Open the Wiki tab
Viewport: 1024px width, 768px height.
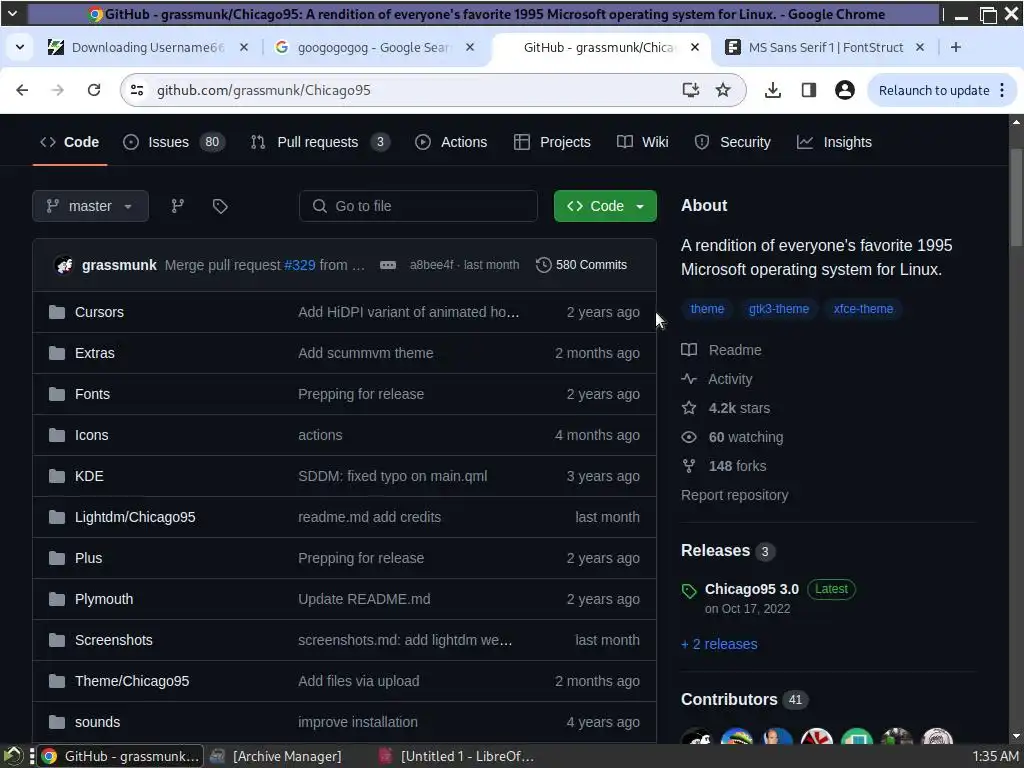coord(643,142)
